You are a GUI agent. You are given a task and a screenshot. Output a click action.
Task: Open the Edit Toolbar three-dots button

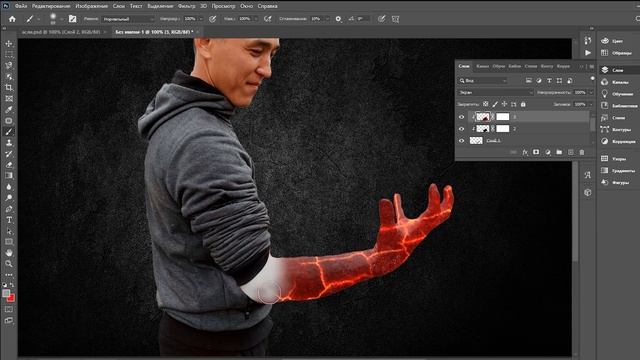[9, 275]
